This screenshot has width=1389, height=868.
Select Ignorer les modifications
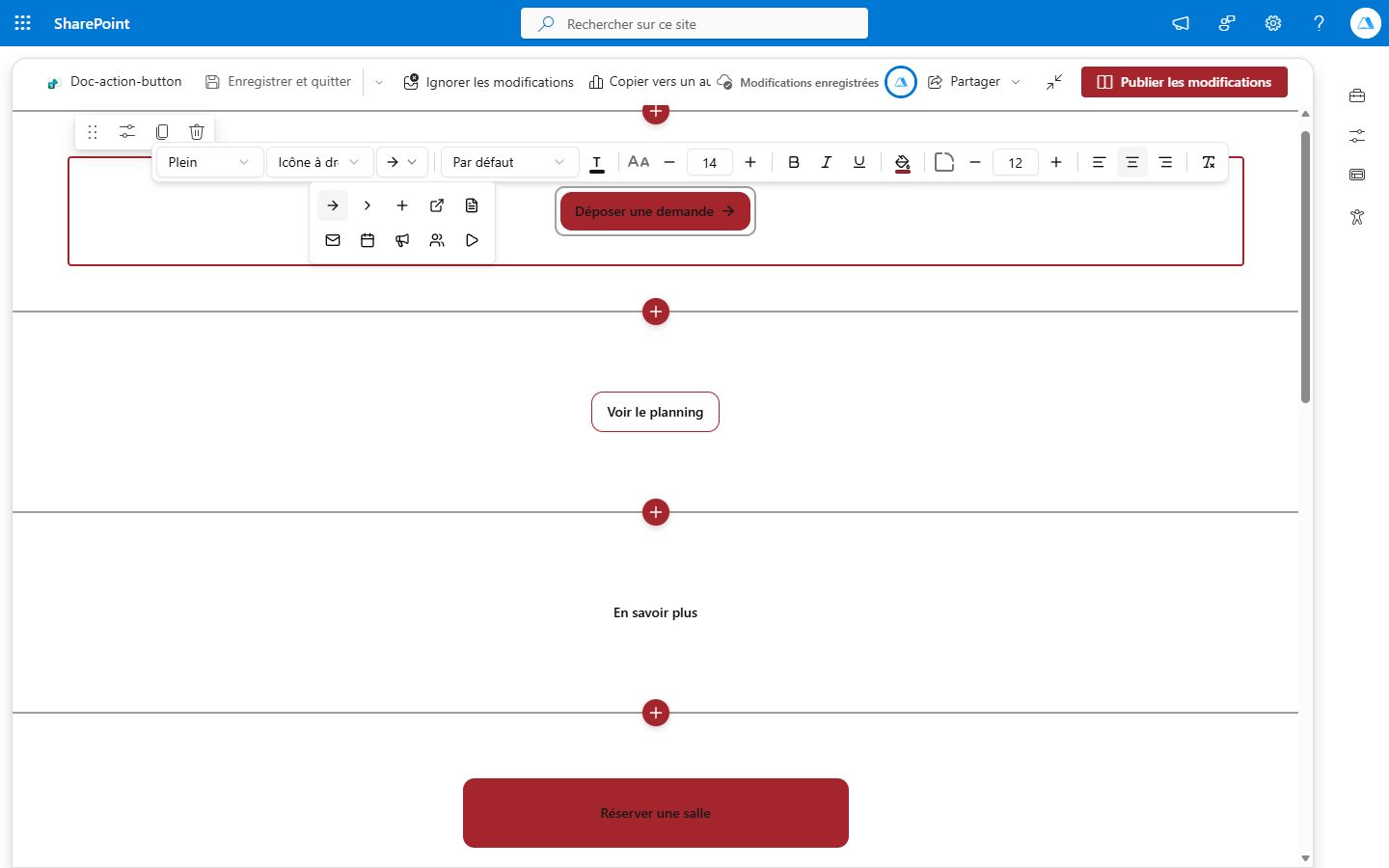pos(489,82)
